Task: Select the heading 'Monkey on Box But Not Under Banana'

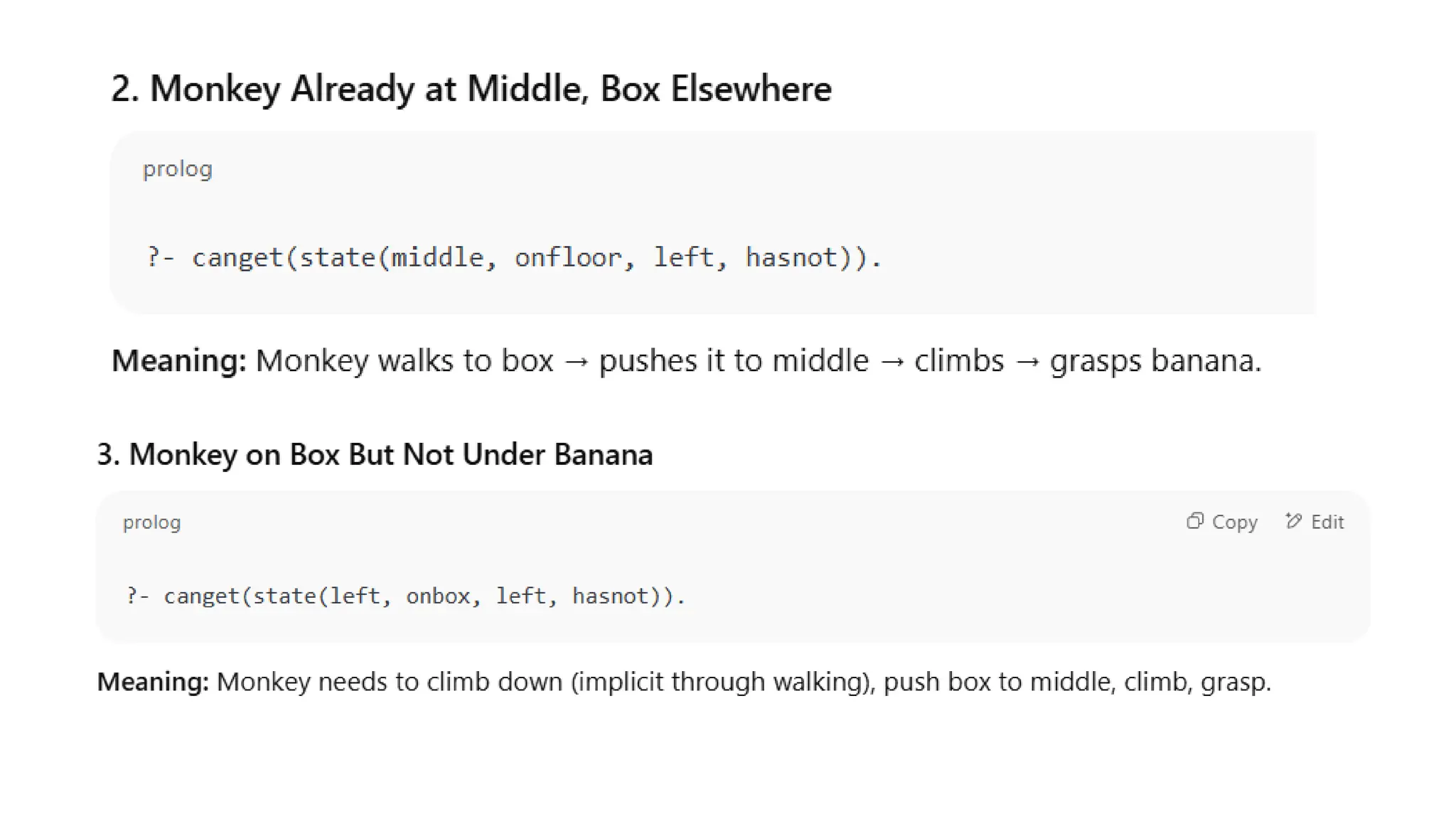Action: tap(375, 454)
